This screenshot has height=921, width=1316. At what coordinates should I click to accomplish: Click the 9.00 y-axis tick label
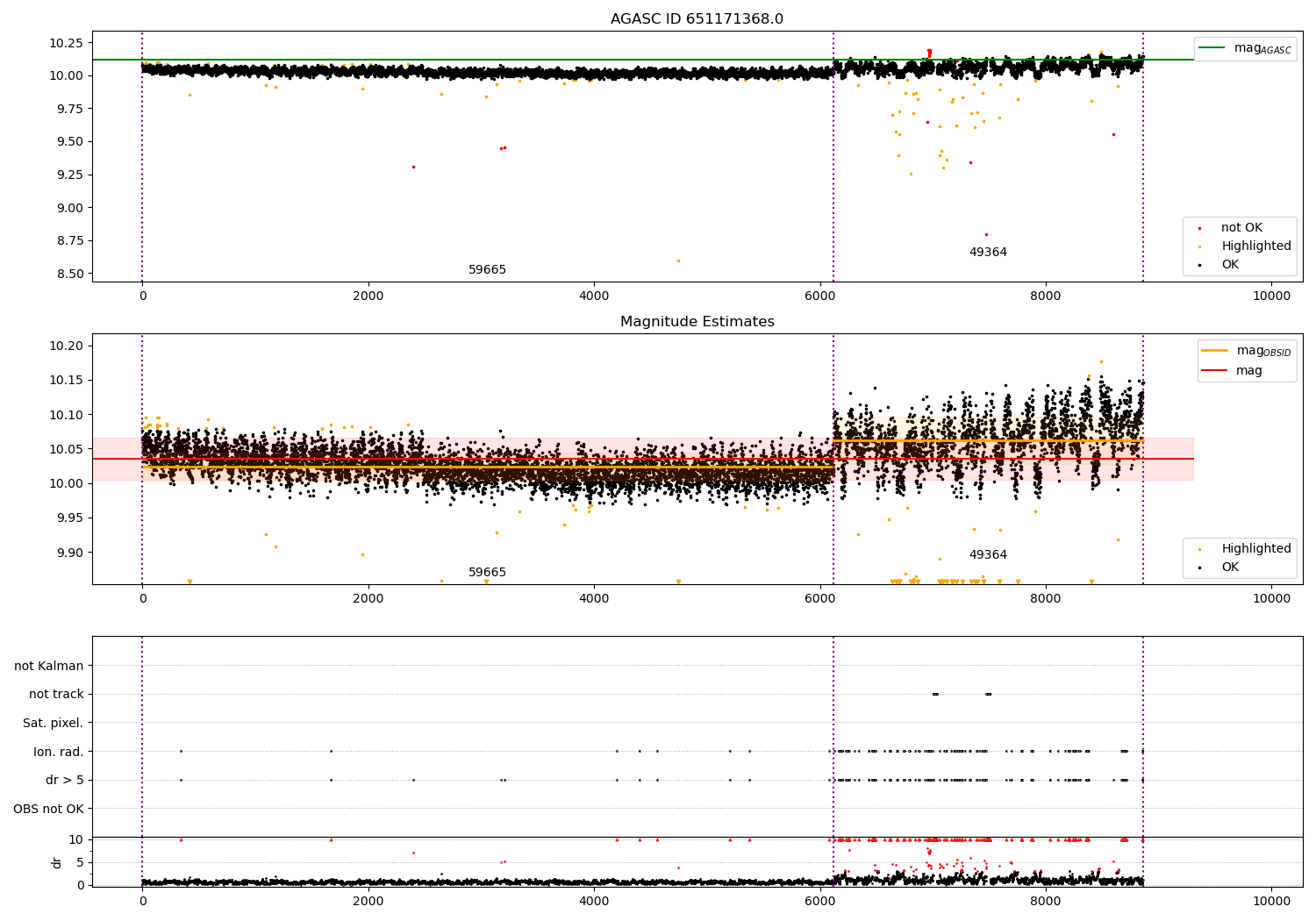pos(69,208)
